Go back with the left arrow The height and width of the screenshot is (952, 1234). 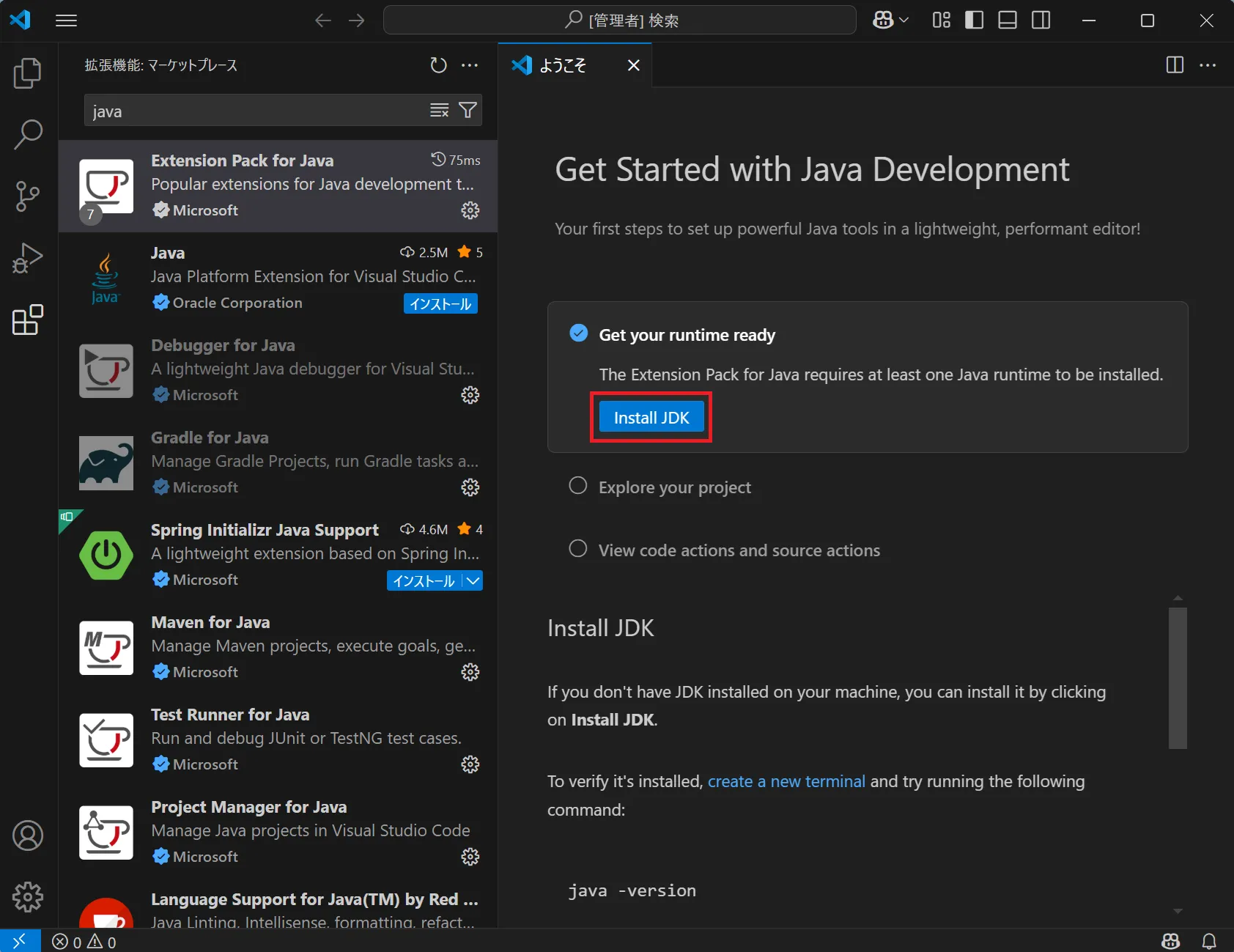(x=323, y=21)
